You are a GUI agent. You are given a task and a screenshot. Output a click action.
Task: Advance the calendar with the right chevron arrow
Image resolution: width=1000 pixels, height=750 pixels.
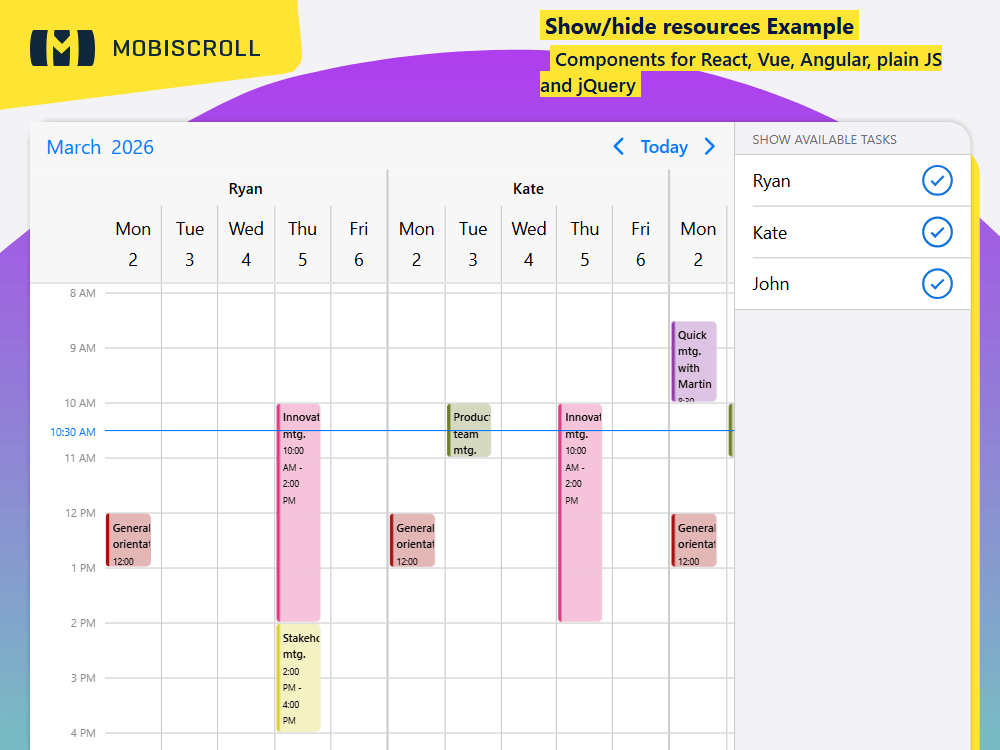click(x=710, y=146)
